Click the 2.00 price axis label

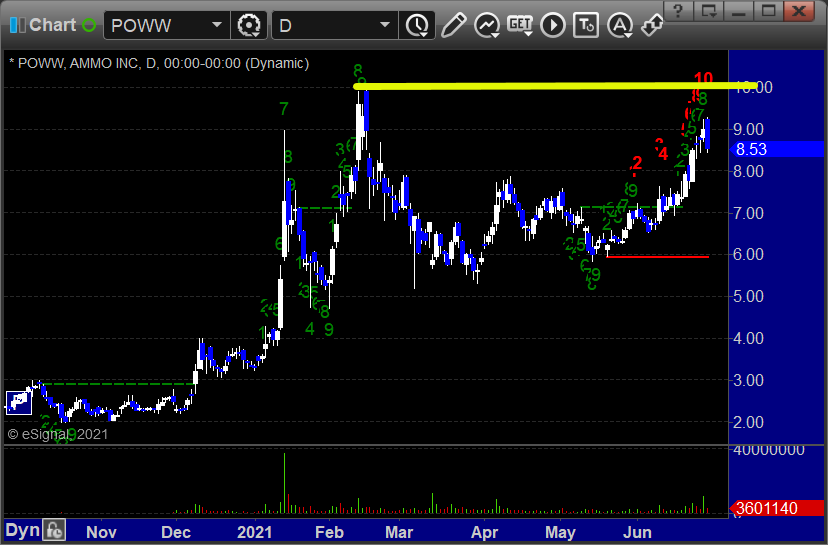(x=748, y=422)
